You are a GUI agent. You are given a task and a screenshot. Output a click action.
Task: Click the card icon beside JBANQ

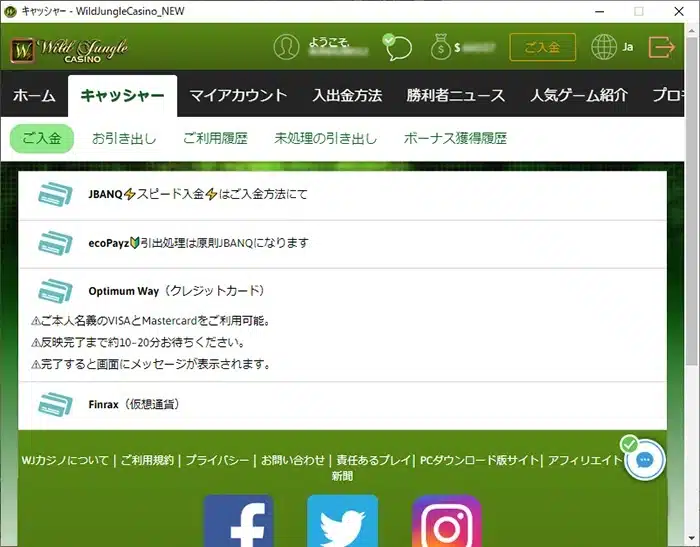click(55, 194)
